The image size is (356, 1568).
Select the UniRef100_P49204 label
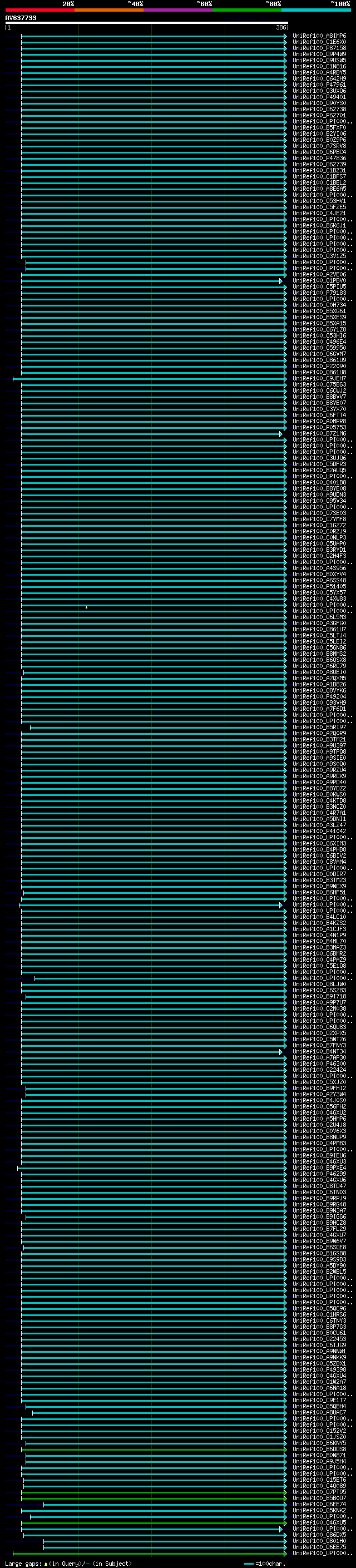(x=319, y=696)
